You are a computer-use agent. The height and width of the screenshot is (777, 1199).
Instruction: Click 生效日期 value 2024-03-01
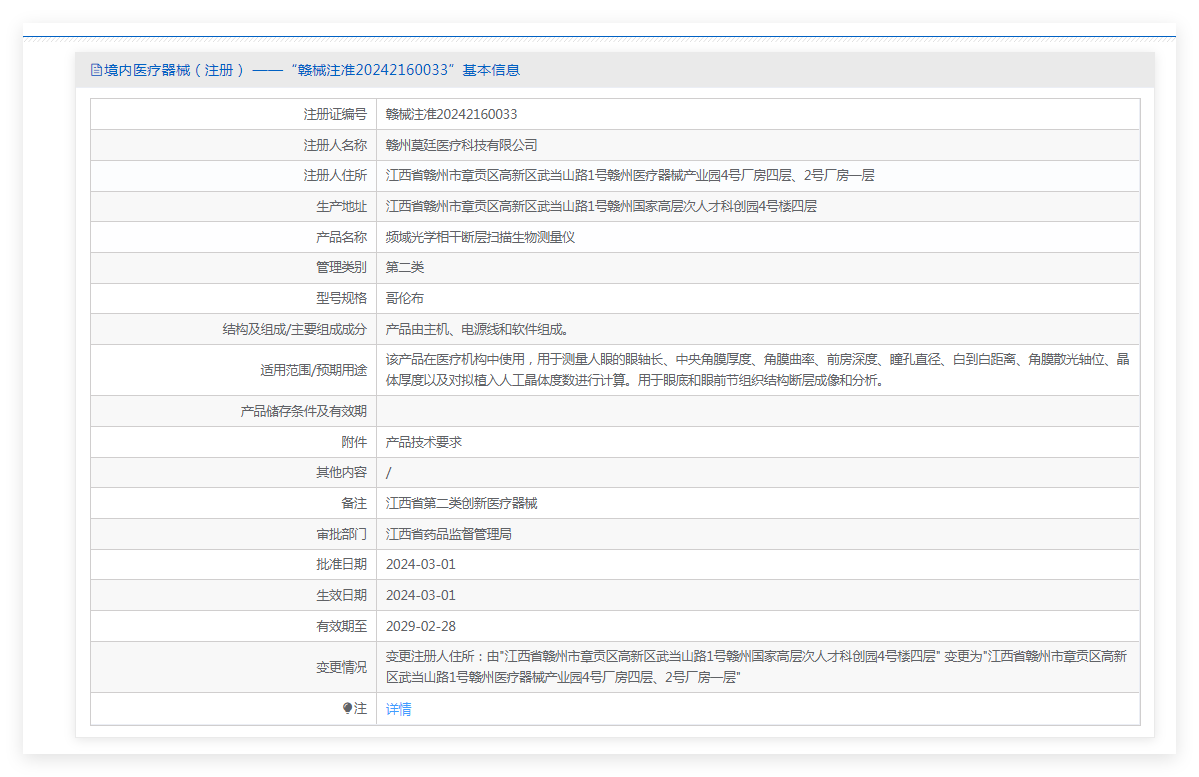tap(421, 595)
